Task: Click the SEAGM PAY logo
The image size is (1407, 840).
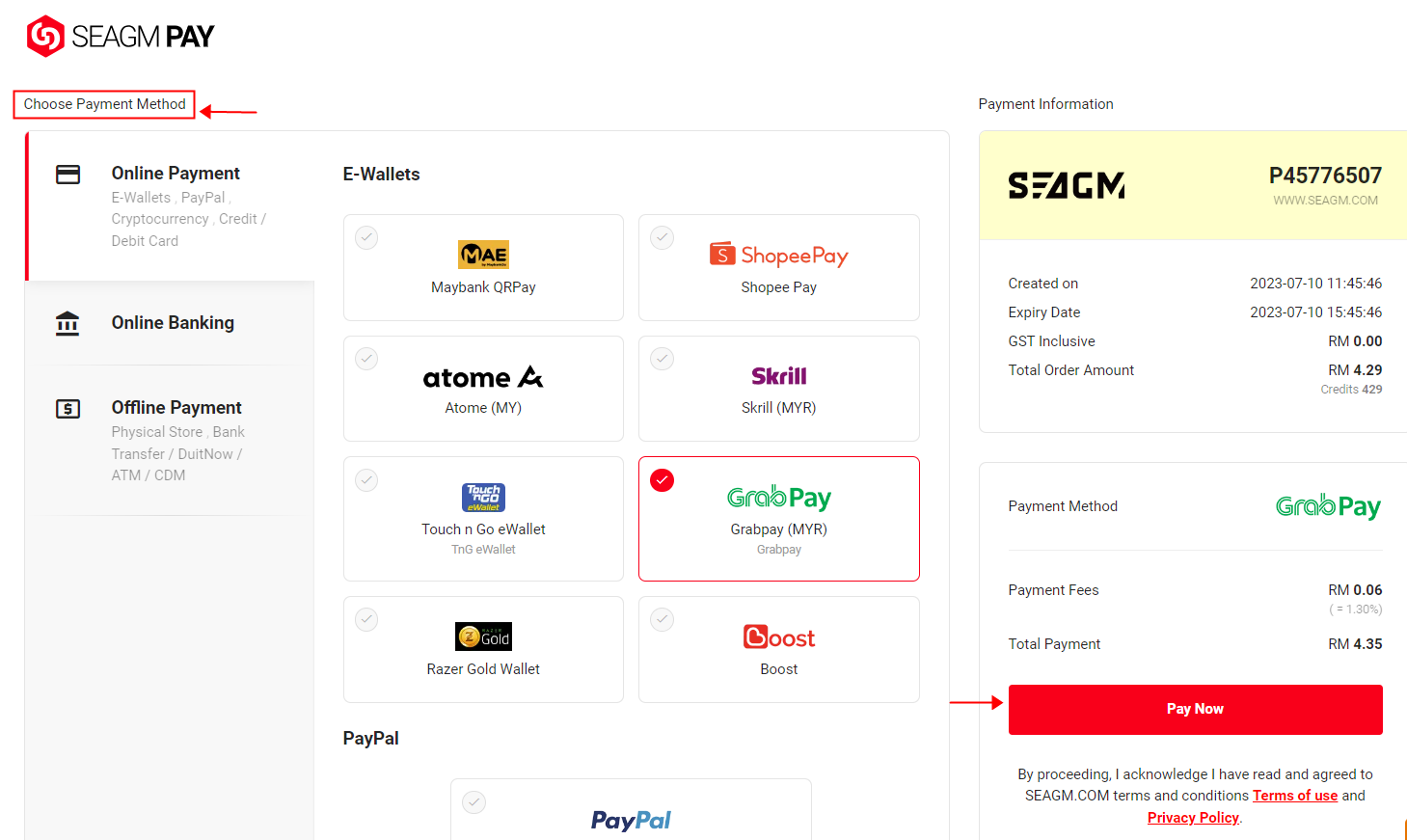Action: click(121, 37)
